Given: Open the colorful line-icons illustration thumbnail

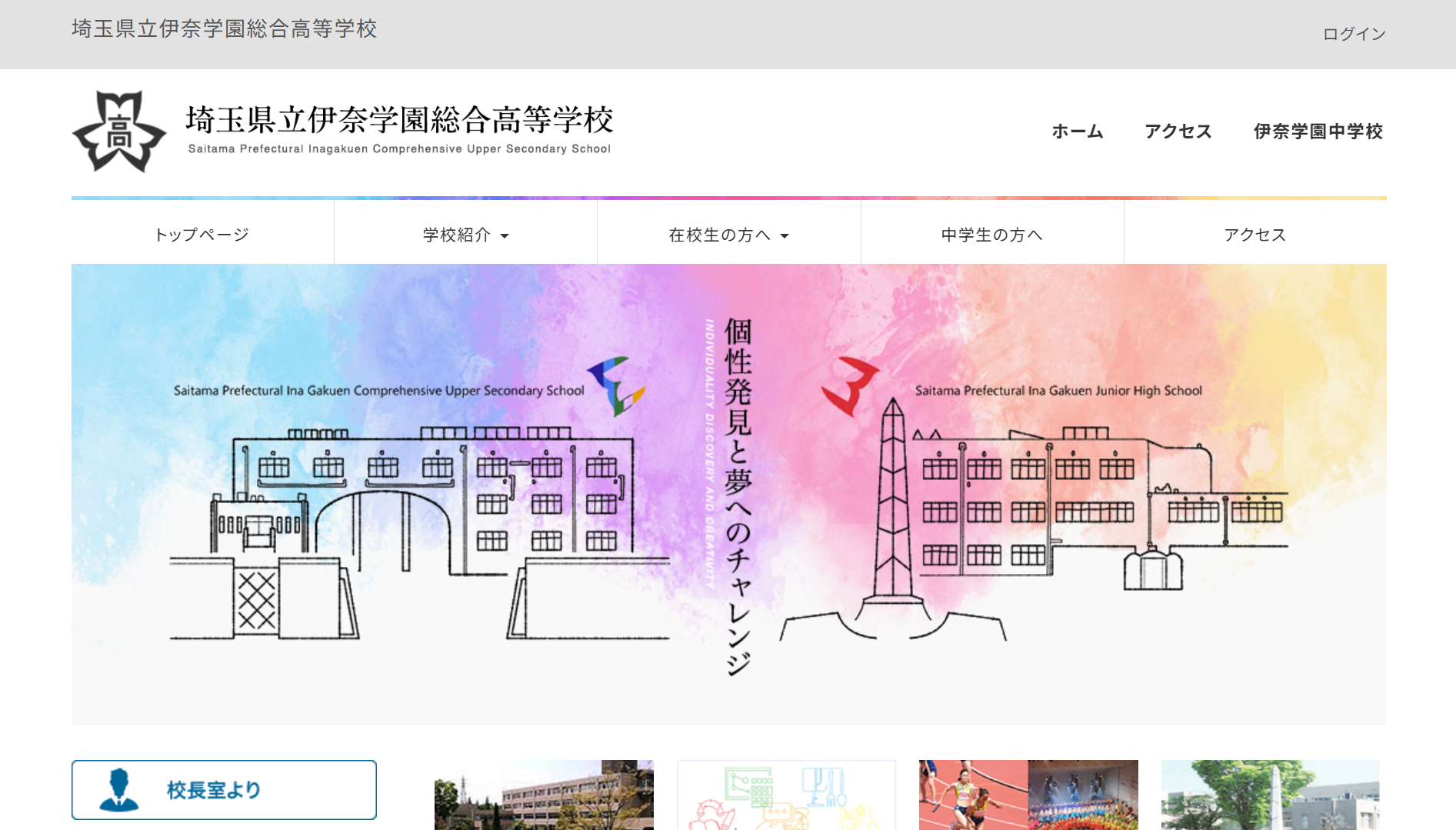Looking at the screenshot, I should click(x=786, y=795).
